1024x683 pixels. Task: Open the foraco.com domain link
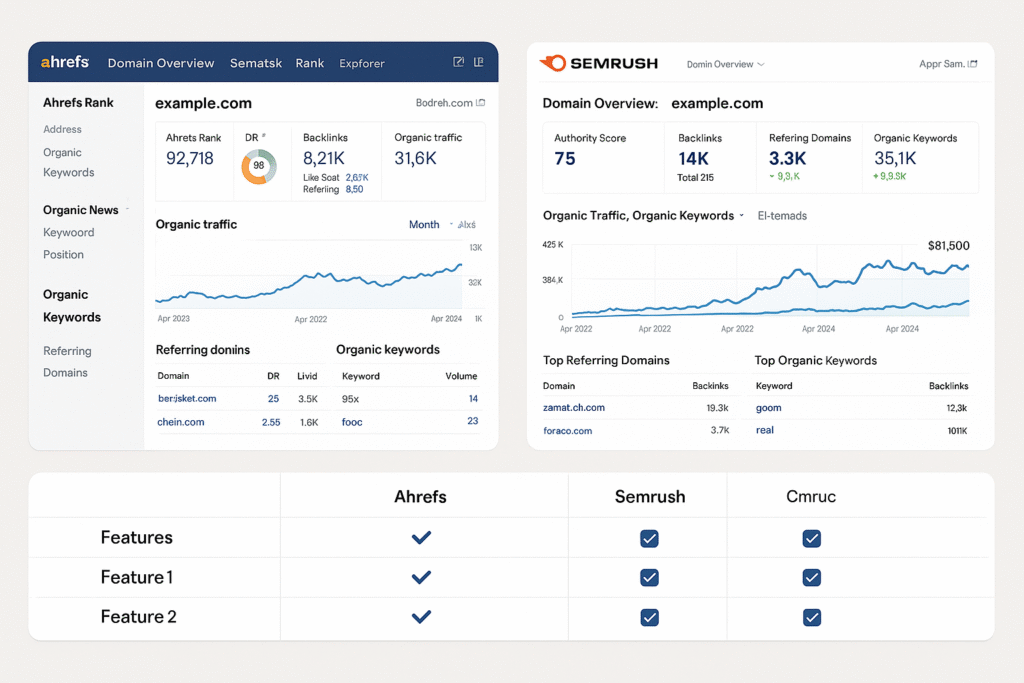pyautogui.click(x=568, y=431)
